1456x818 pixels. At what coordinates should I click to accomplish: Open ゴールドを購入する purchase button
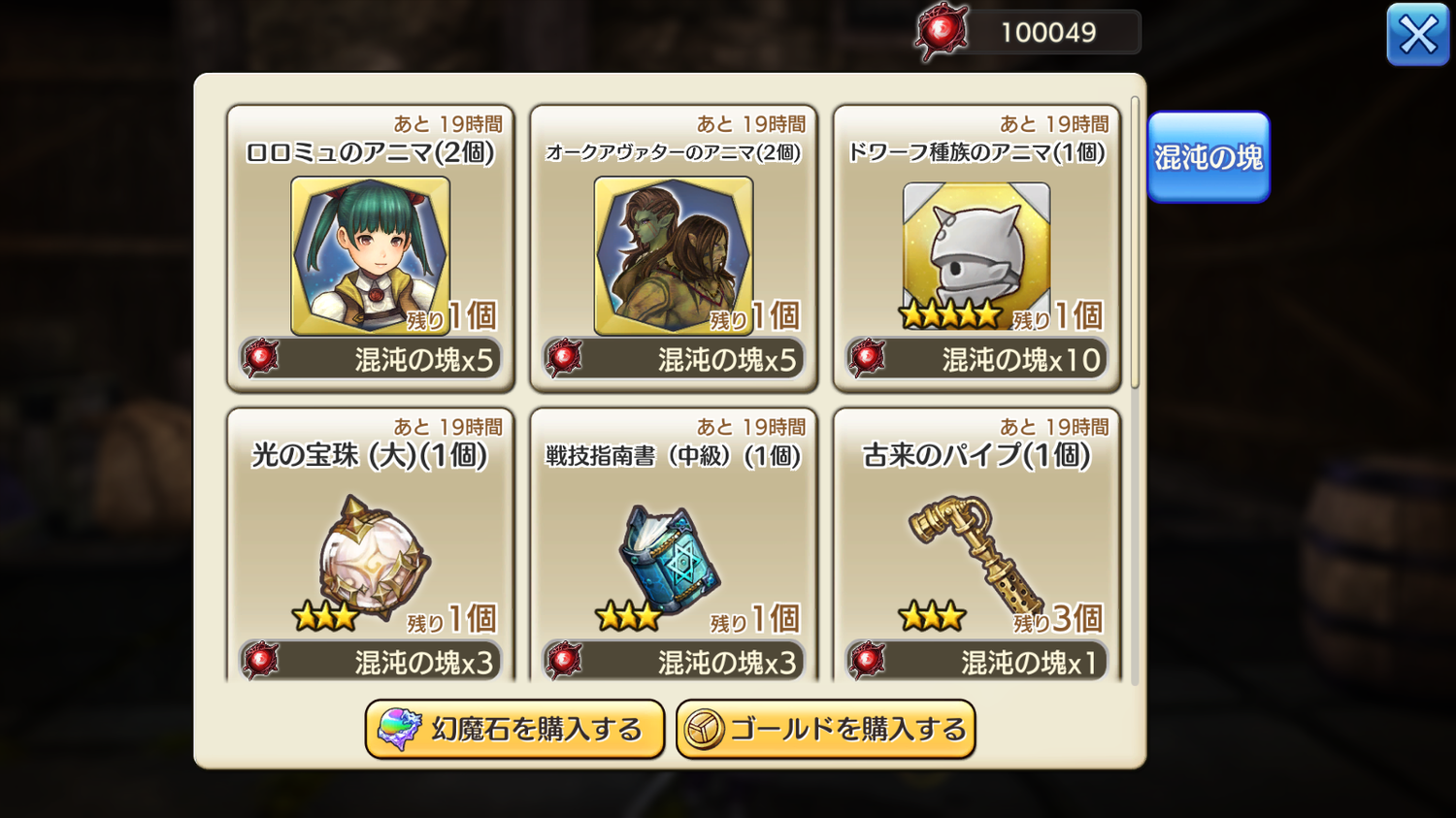tap(826, 729)
